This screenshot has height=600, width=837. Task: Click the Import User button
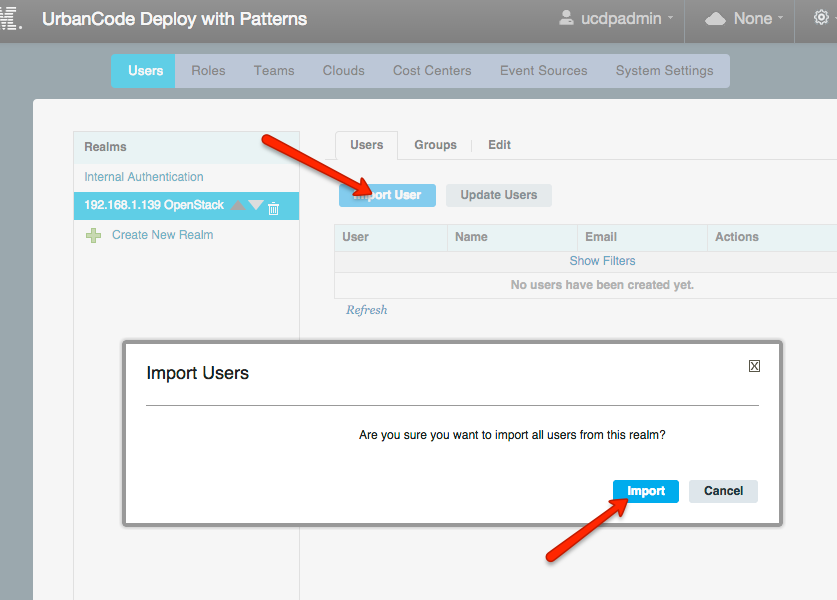[x=388, y=195]
